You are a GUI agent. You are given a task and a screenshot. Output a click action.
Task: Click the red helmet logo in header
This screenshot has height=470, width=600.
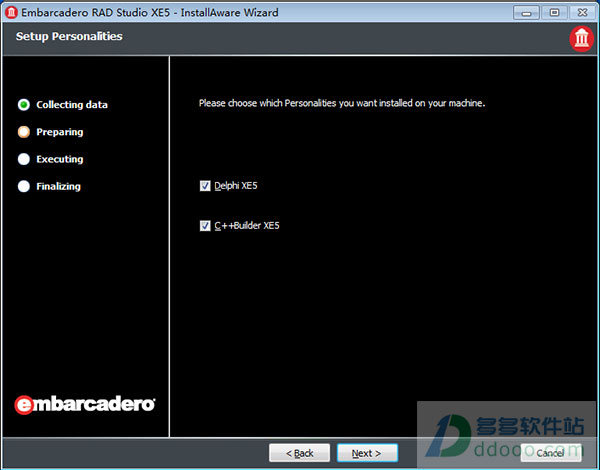581,39
